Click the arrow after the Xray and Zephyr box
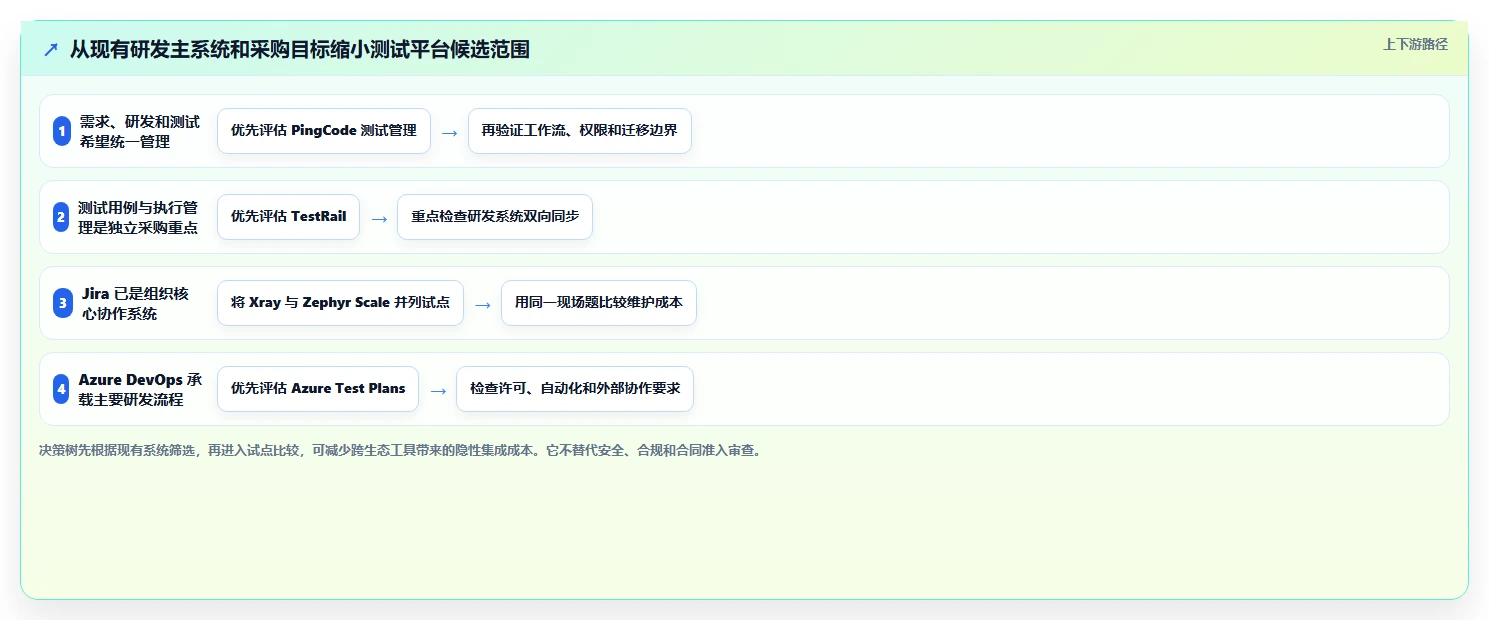 coord(483,304)
